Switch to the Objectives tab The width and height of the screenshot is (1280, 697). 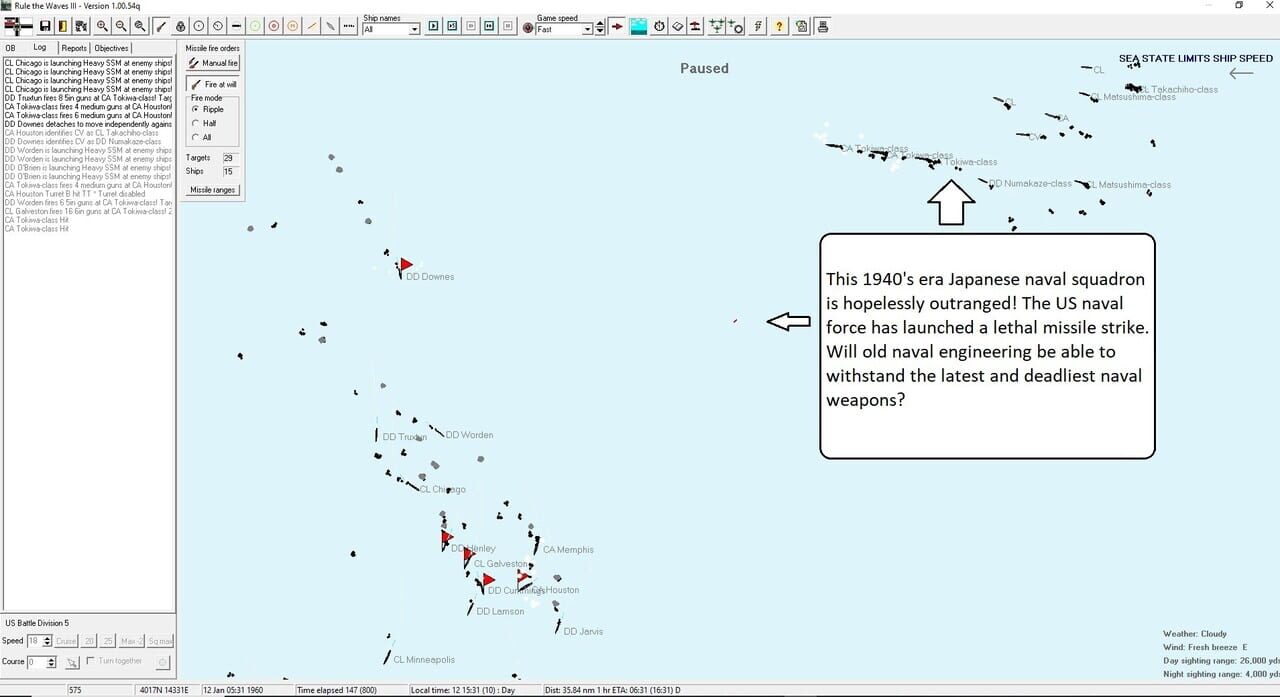[110, 47]
